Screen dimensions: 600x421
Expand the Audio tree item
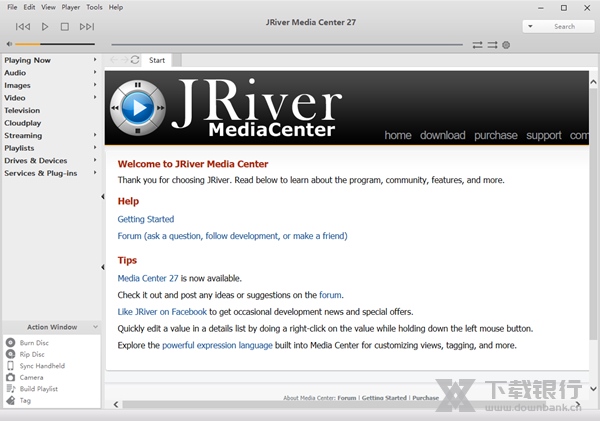point(95,73)
